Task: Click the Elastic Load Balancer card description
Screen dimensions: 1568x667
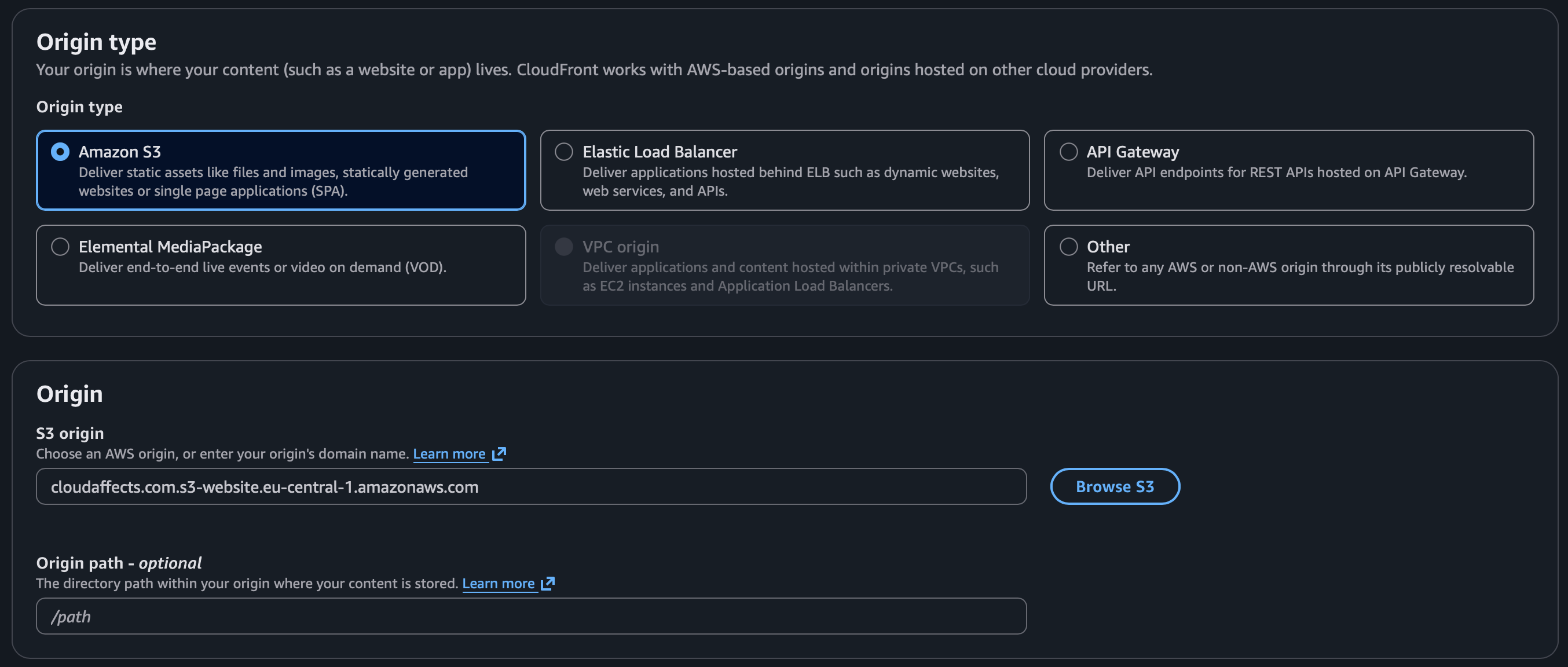Action: [x=790, y=181]
